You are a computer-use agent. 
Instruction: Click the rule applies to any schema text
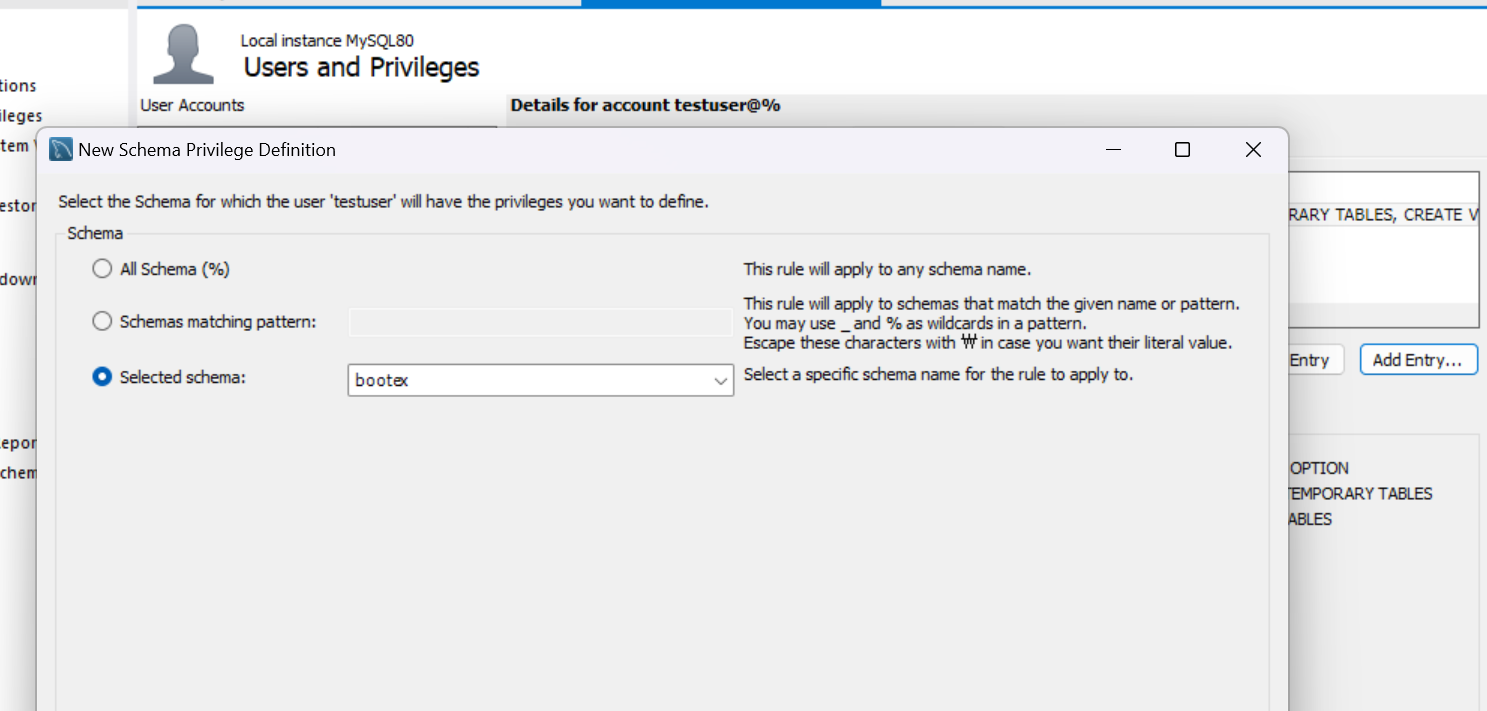pyautogui.click(x=887, y=270)
